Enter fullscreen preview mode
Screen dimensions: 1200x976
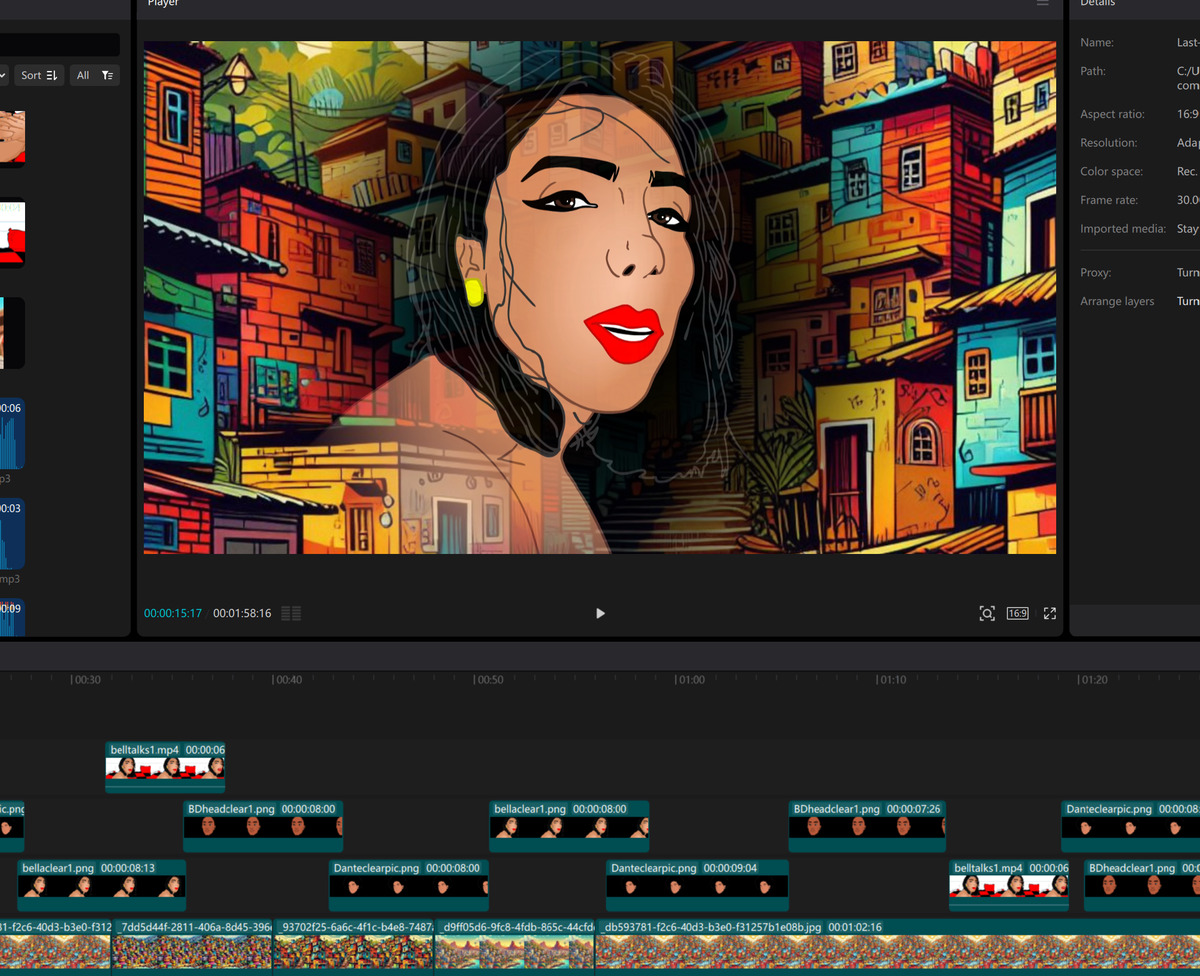tap(1050, 613)
